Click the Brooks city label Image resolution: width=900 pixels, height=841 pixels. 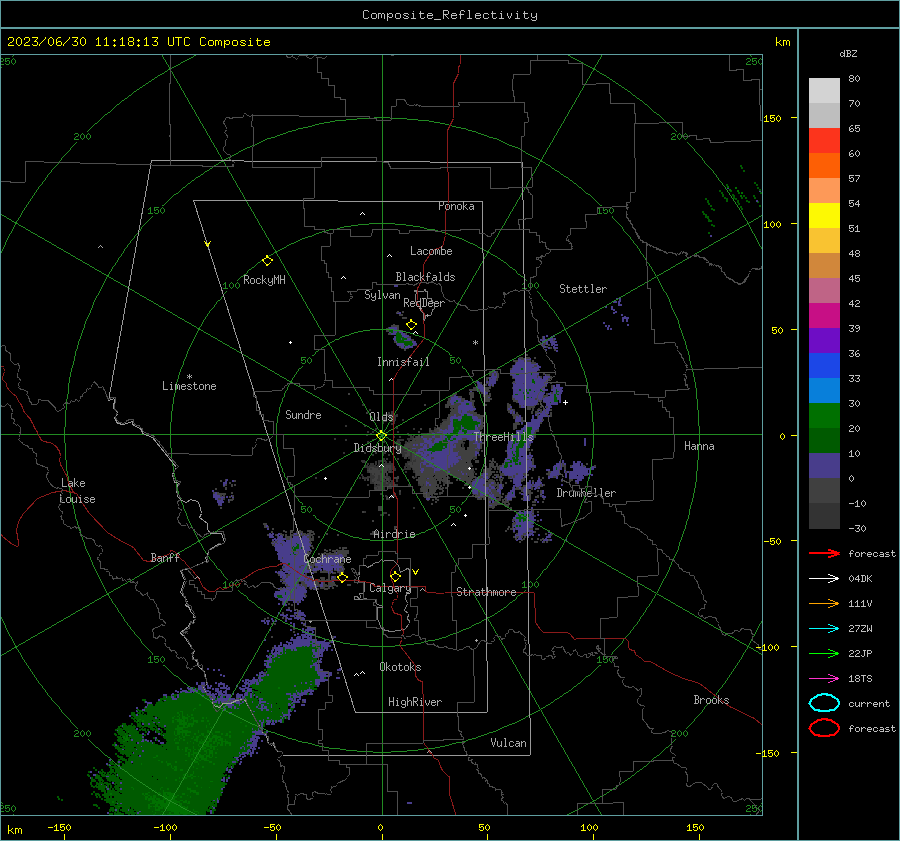(711, 700)
